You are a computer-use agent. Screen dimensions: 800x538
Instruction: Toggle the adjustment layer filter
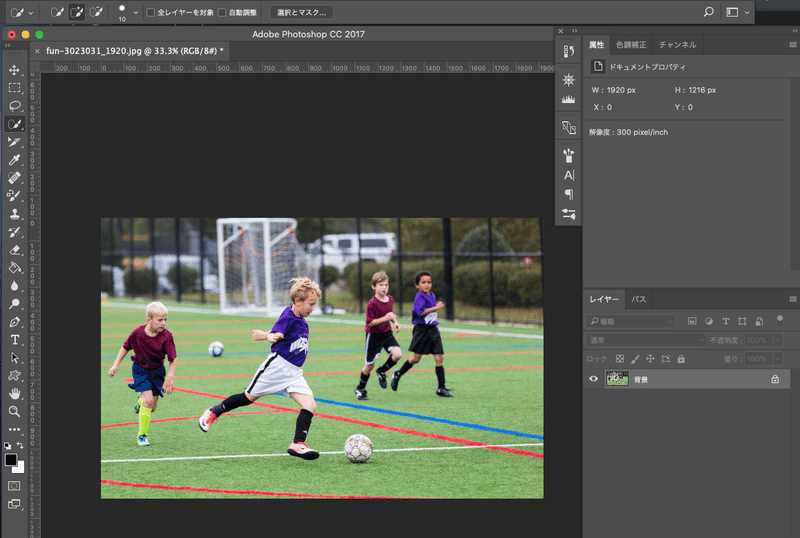coord(709,321)
